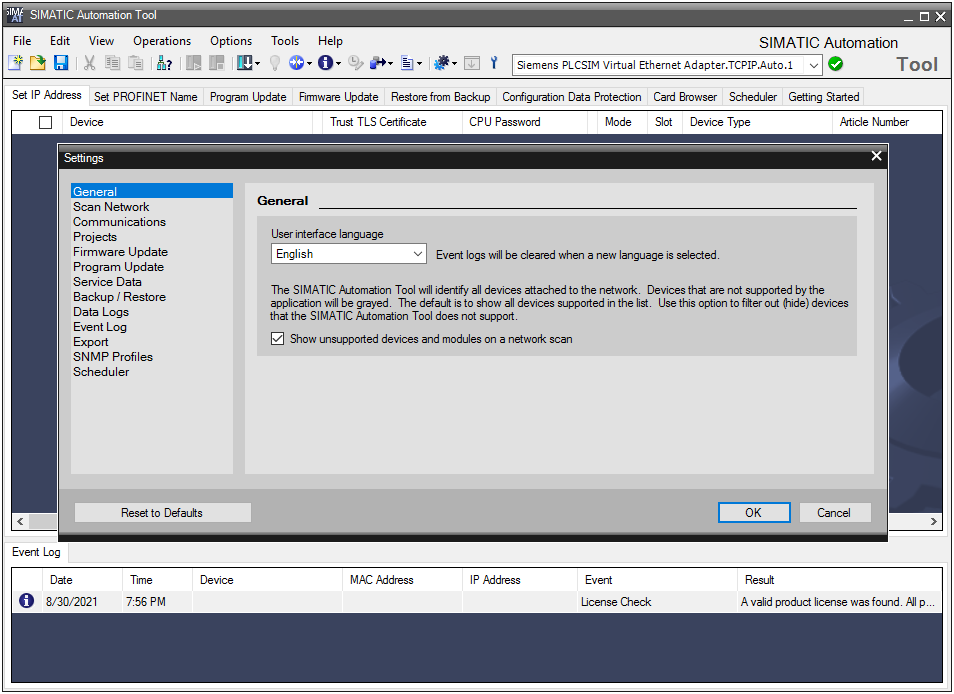The height and width of the screenshot is (694, 954).
Task: Click the STOP mode CPU icon
Action: (x=216, y=63)
